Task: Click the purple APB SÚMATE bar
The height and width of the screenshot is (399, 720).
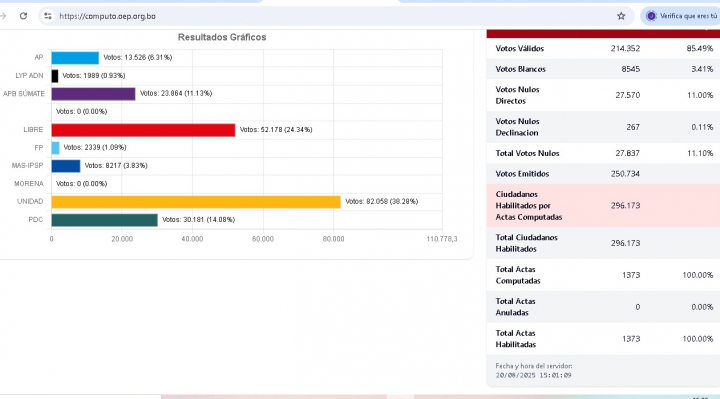Action: click(x=93, y=94)
